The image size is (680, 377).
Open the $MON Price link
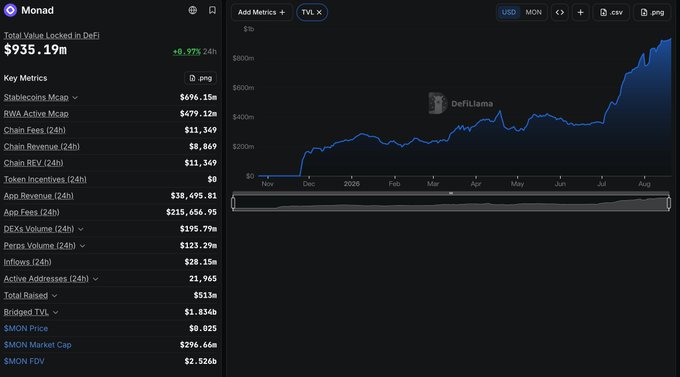point(26,328)
